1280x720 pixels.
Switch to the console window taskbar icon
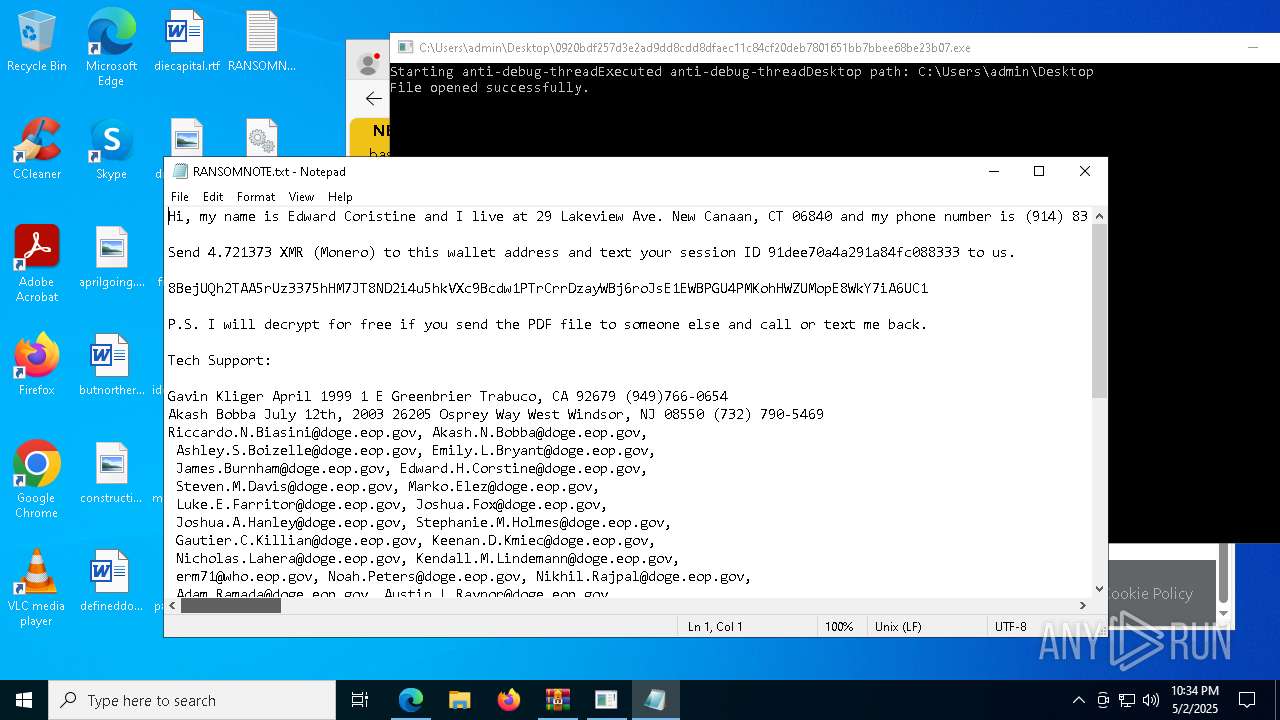pyautogui.click(x=606, y=700)
